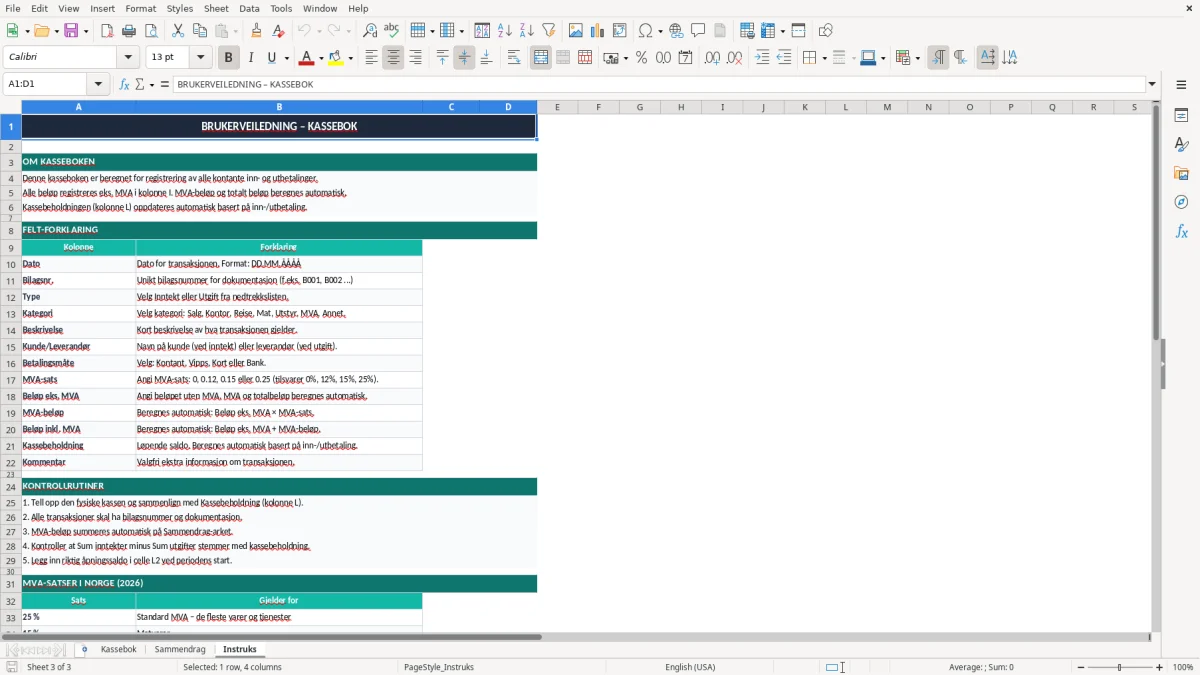Image resolution: width=1200 pixels, height=675 pixels.
Task: Sort descending Z to A
Action: [527, 31]
